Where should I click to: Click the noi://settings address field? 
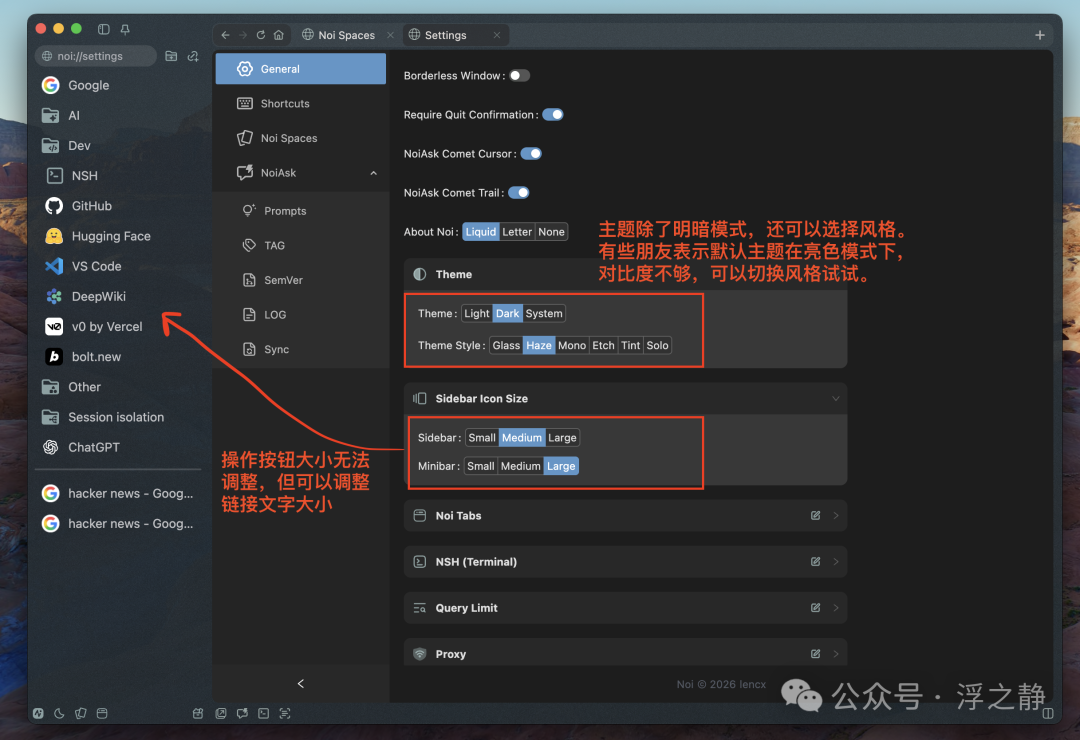[x=96, y=56]
